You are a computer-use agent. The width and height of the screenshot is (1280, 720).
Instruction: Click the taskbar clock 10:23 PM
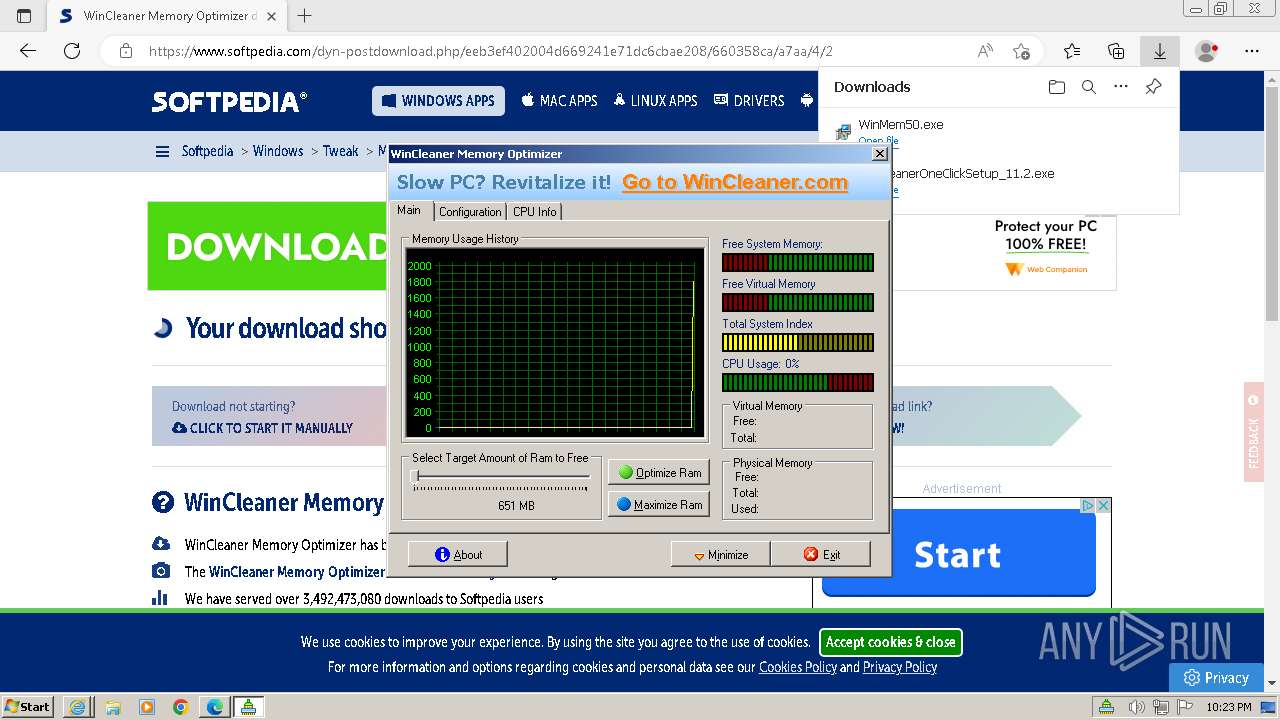pos(1229,707)
